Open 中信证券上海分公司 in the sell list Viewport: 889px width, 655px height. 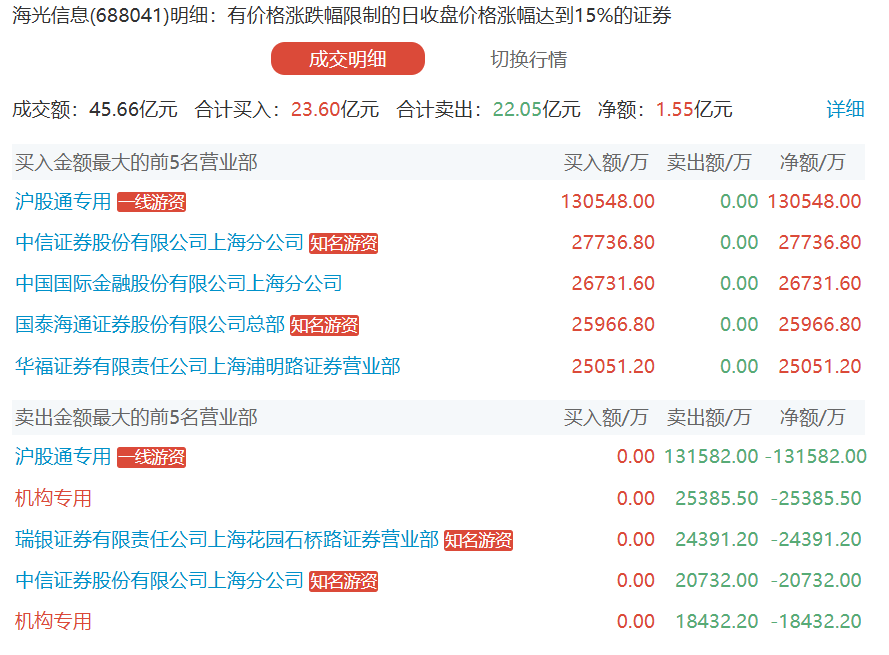(159, 580)
